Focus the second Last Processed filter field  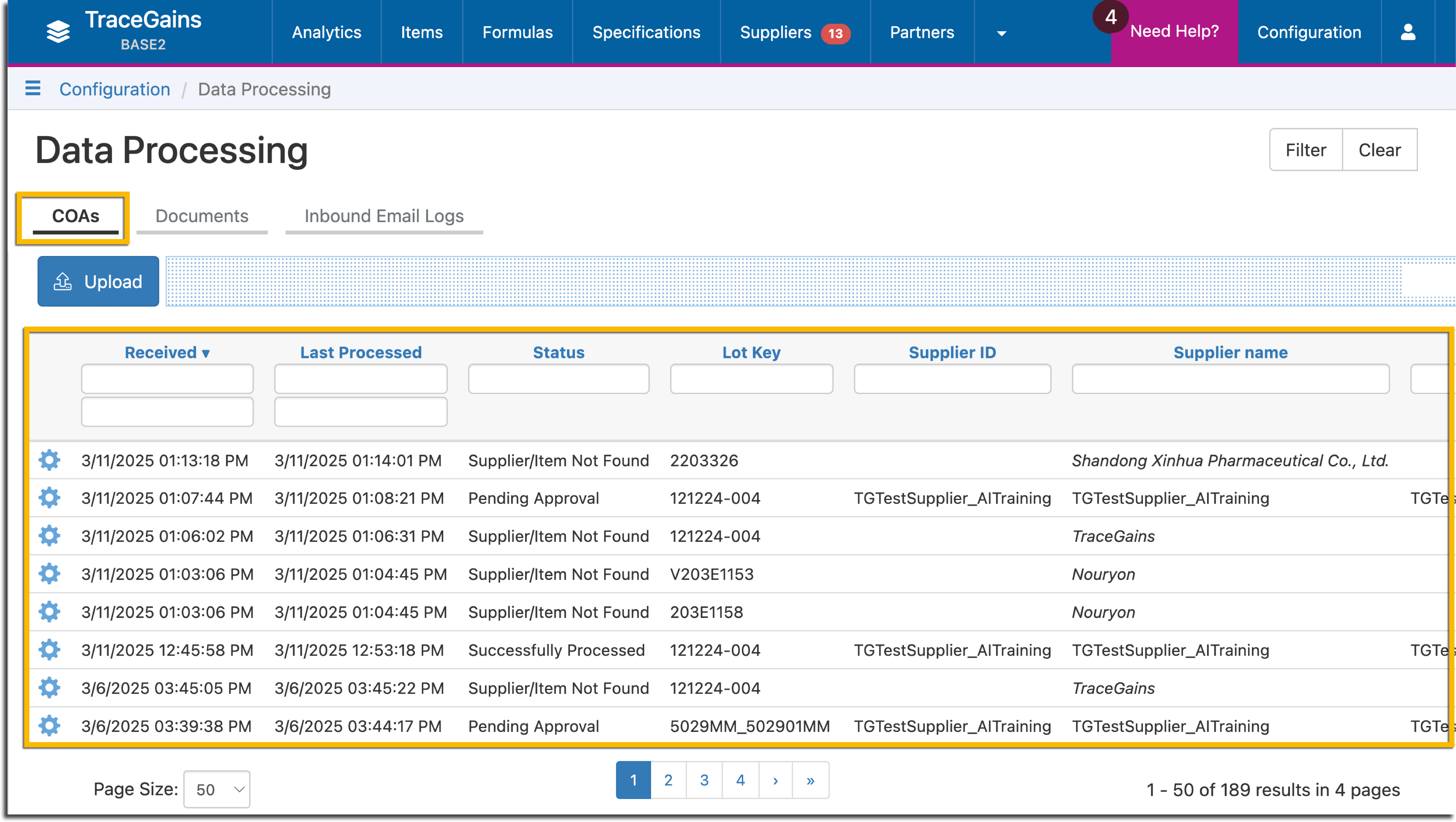point(361,411)
